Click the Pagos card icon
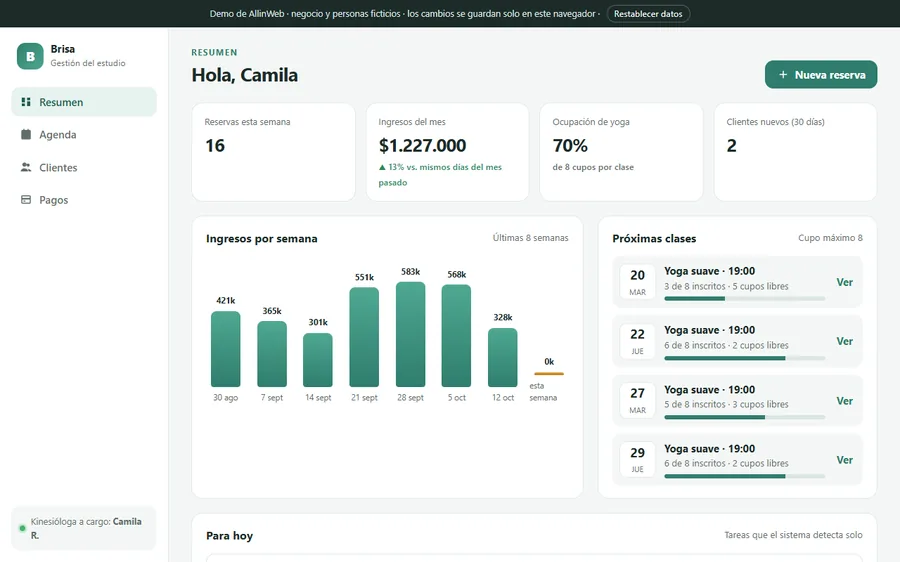This screenshot has width=900, height=562. coord(26,200)
